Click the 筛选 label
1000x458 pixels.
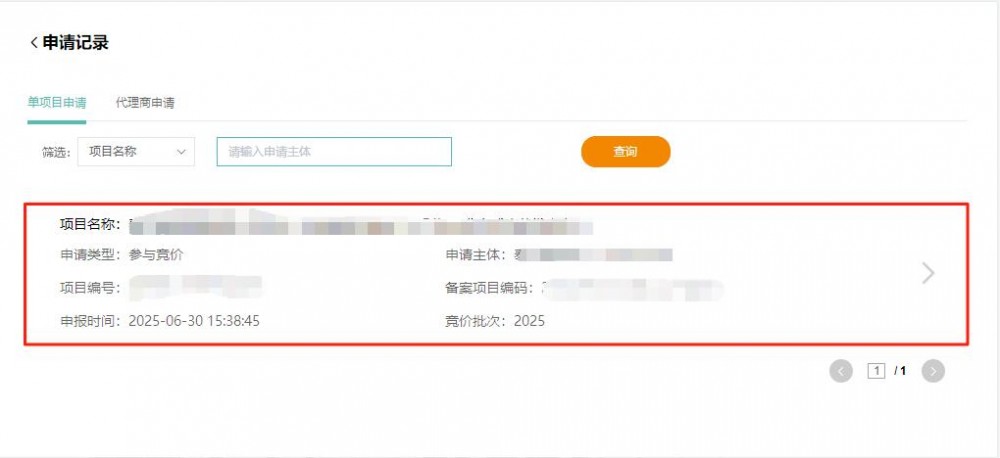coord(56,153)
